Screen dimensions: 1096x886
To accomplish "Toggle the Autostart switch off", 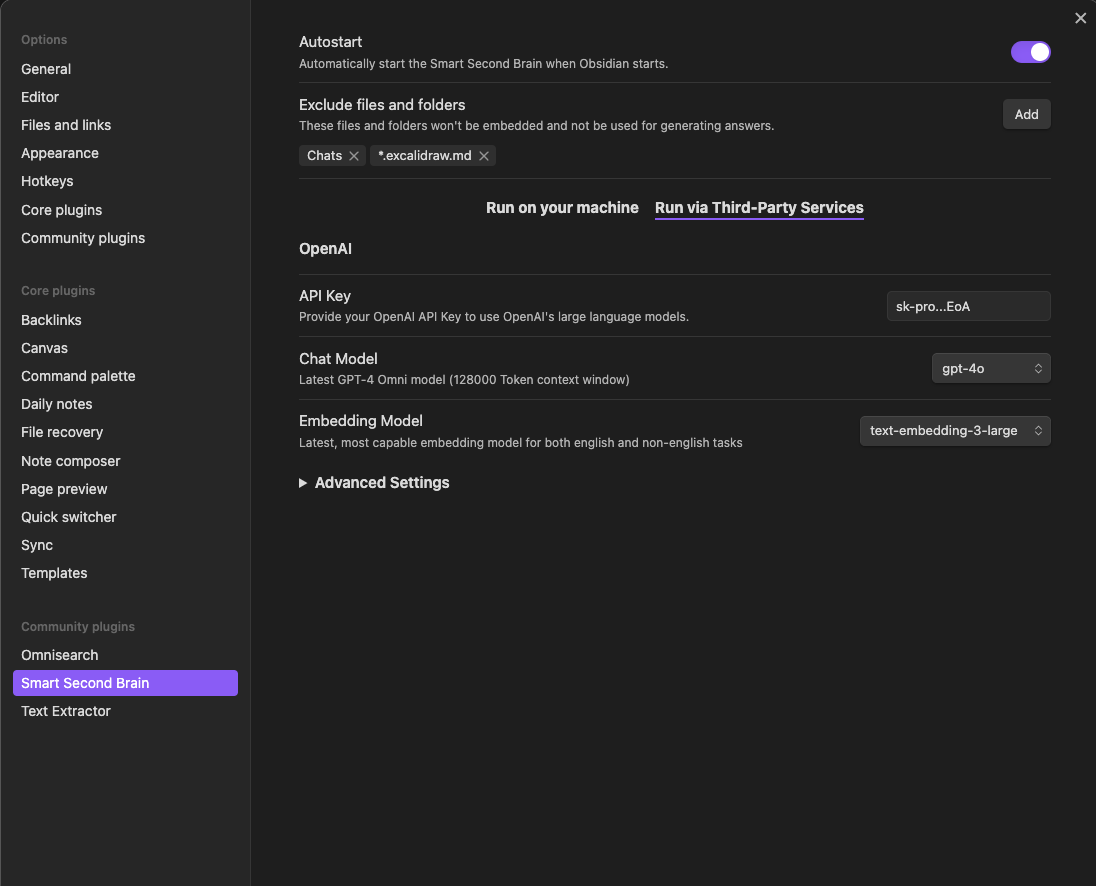I will pyautogui.click(x=1030, y=52).
